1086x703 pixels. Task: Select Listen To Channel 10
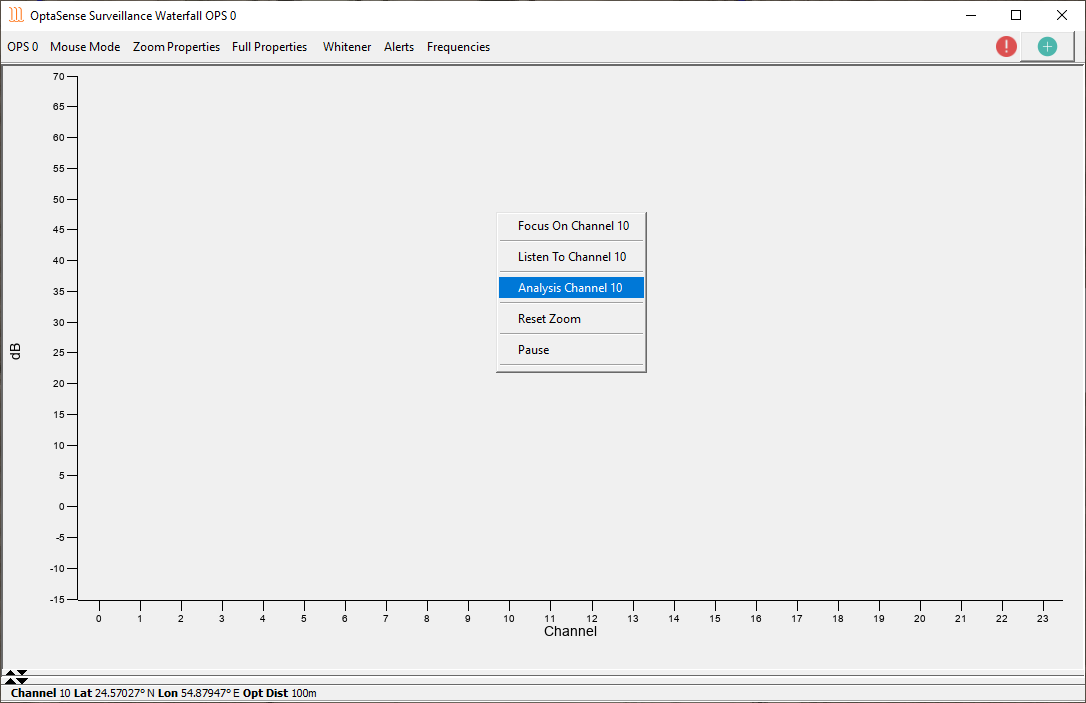tap(572, 257)
